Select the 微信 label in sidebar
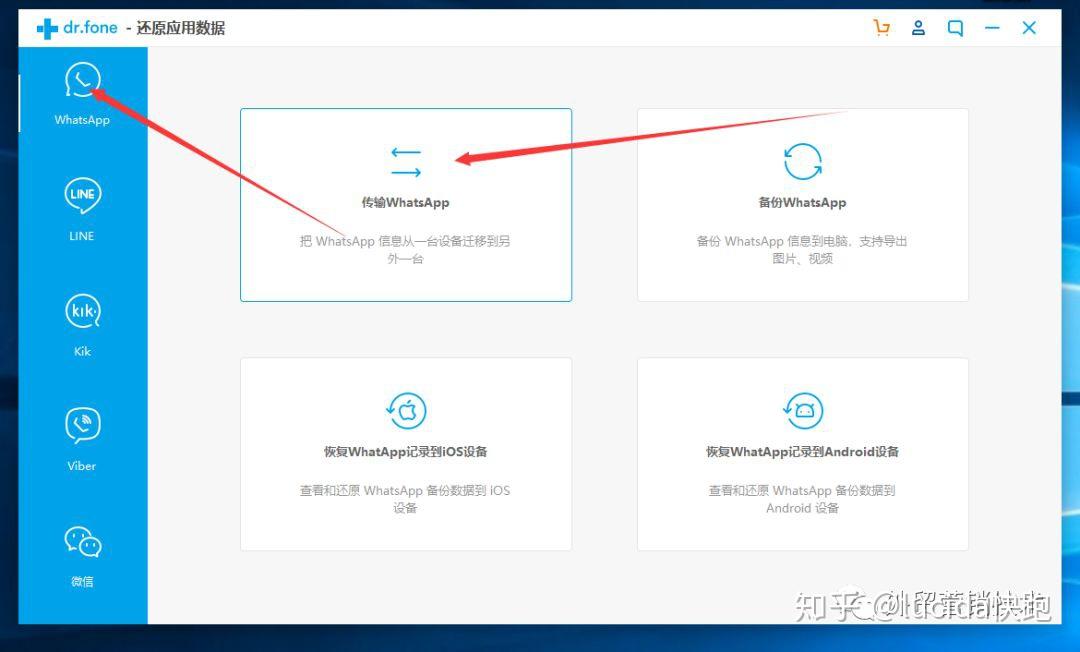 click(82, 582)
